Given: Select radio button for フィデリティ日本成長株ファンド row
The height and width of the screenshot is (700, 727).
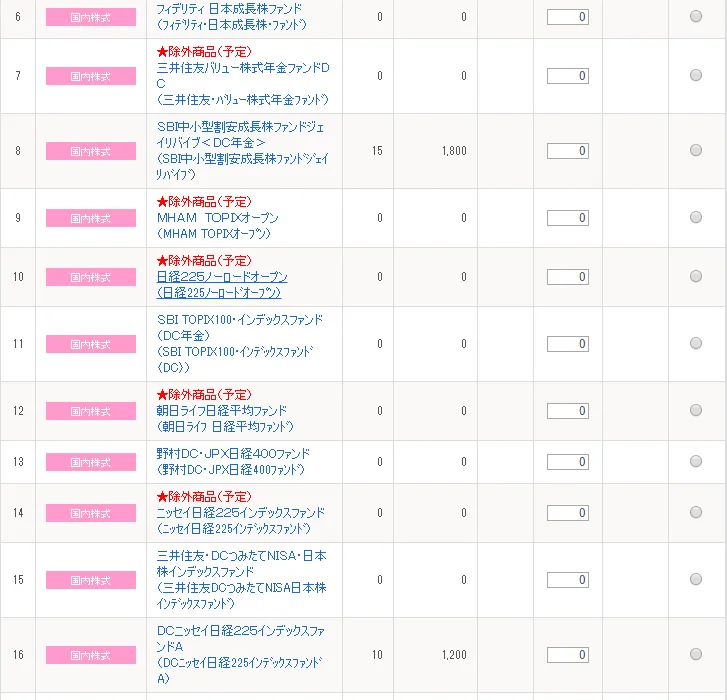Looking at the screenshot, I should [x=696, y=17].
